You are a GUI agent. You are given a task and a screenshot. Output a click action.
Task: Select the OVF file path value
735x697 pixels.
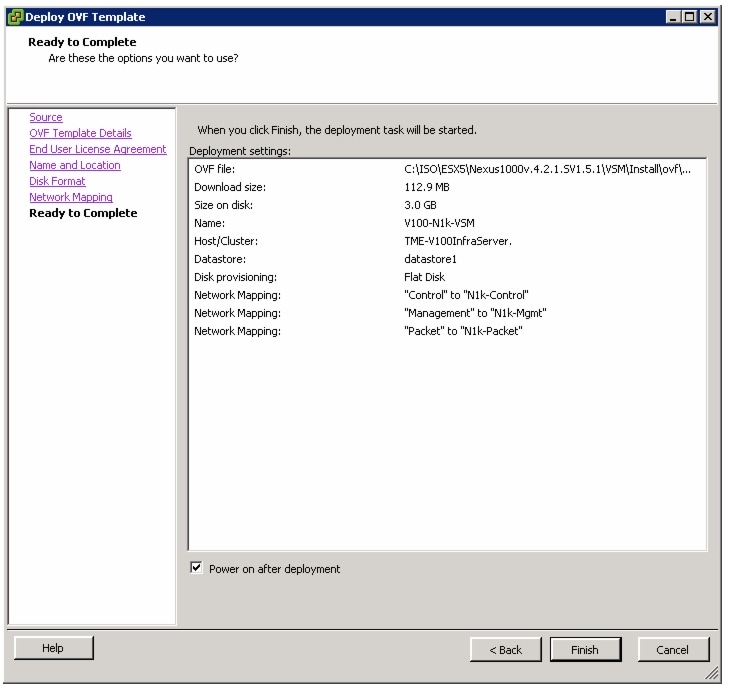pyautogui.click(x=547, y=169)
